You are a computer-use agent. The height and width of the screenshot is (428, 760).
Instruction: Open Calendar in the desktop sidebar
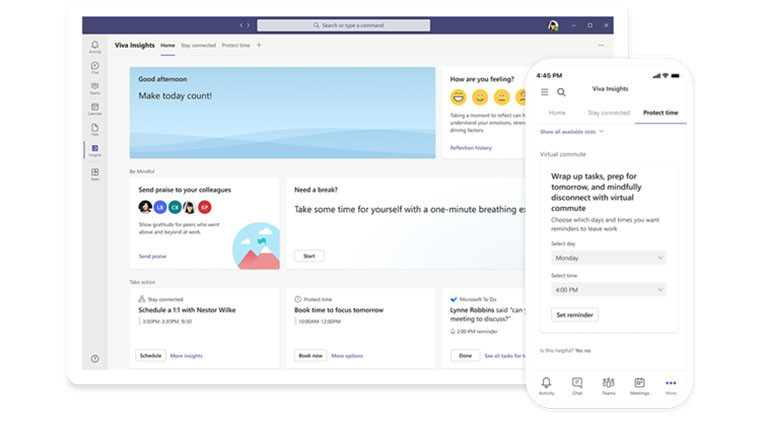point(95,109)
